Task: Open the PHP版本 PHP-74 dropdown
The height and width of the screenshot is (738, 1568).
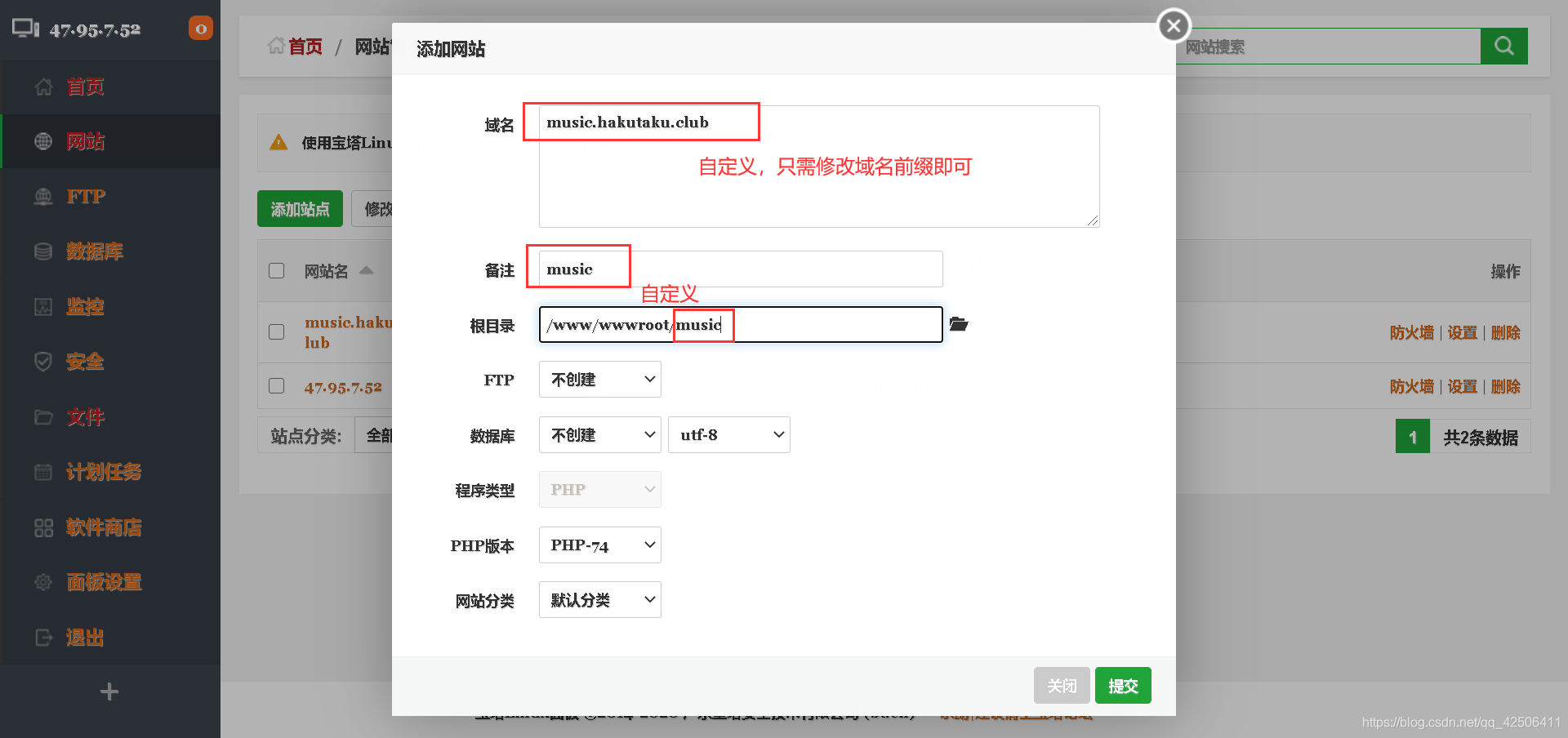Action: pyautogui.click(x=600, y=545)
